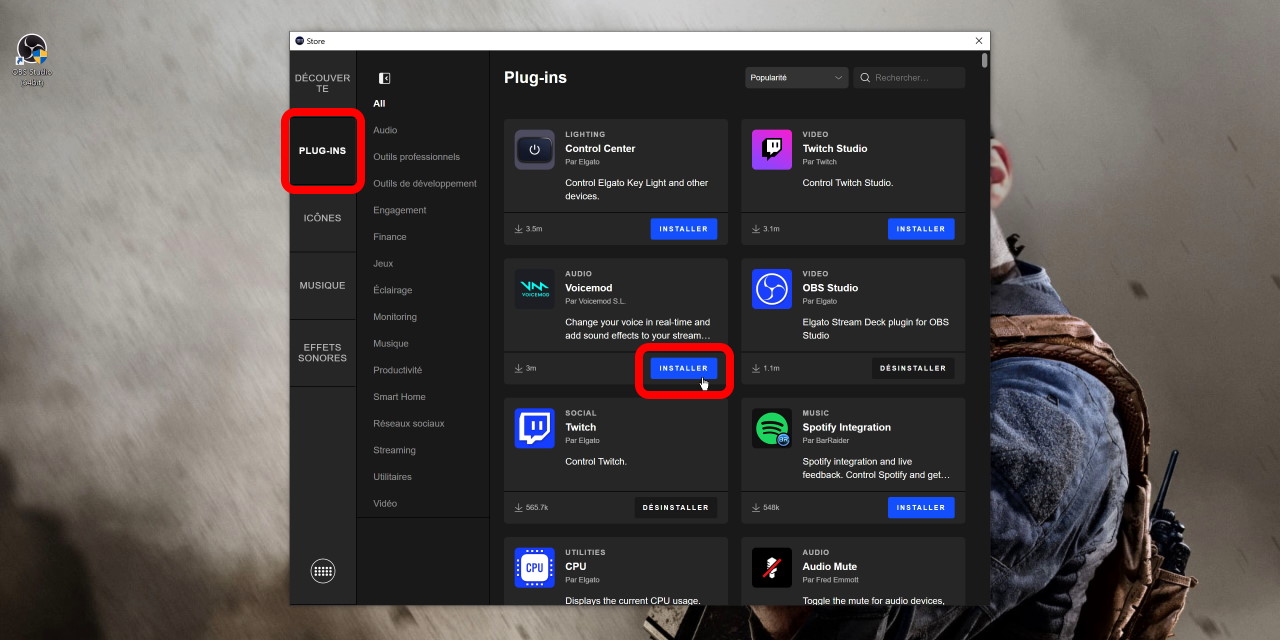Screen dimensions: 1280x640
Task: Open the Twitch Studio plugin icon
Action: coord(771,150)
